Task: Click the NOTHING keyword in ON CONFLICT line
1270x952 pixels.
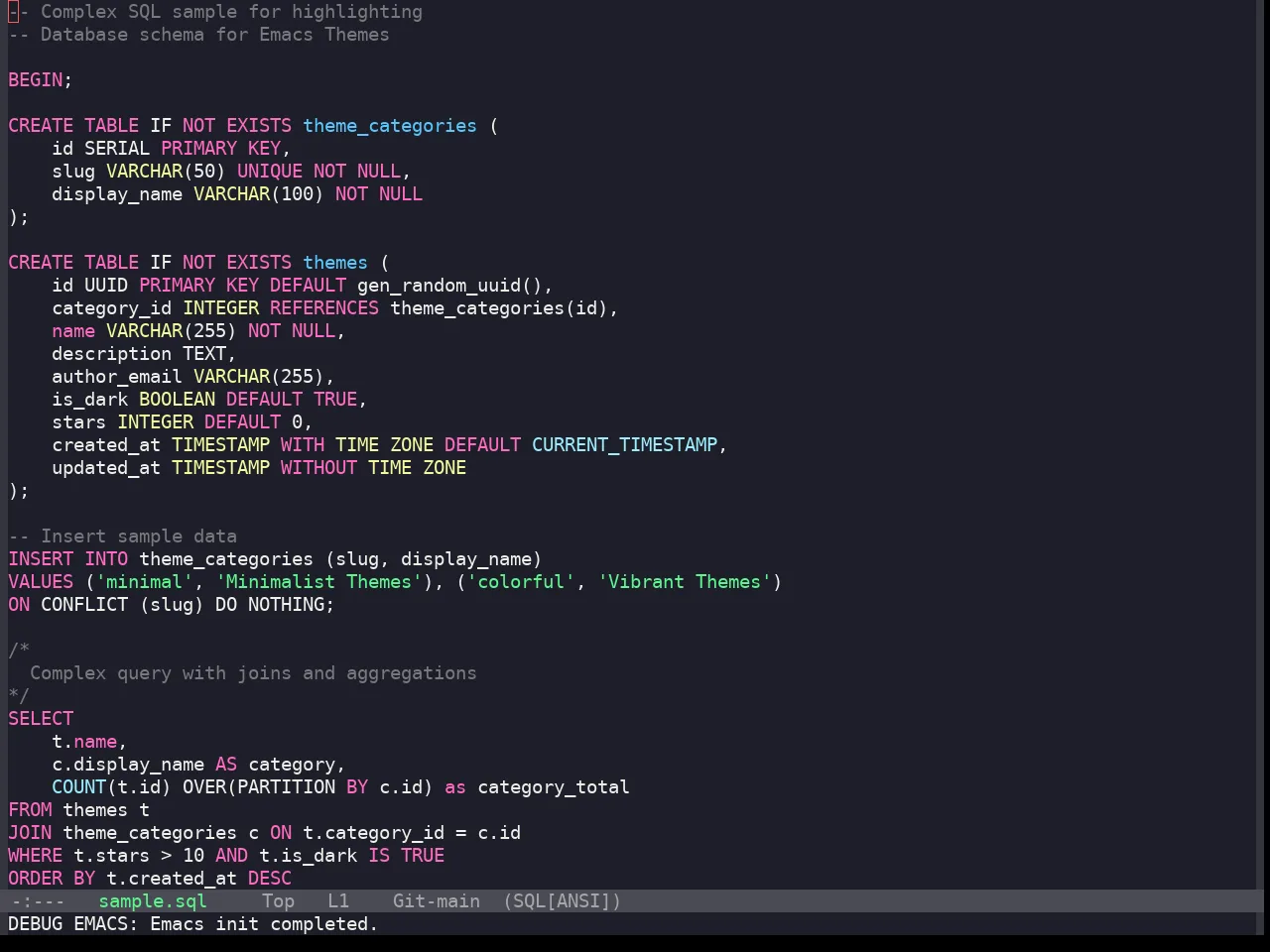Action: (x=286, y=605)
